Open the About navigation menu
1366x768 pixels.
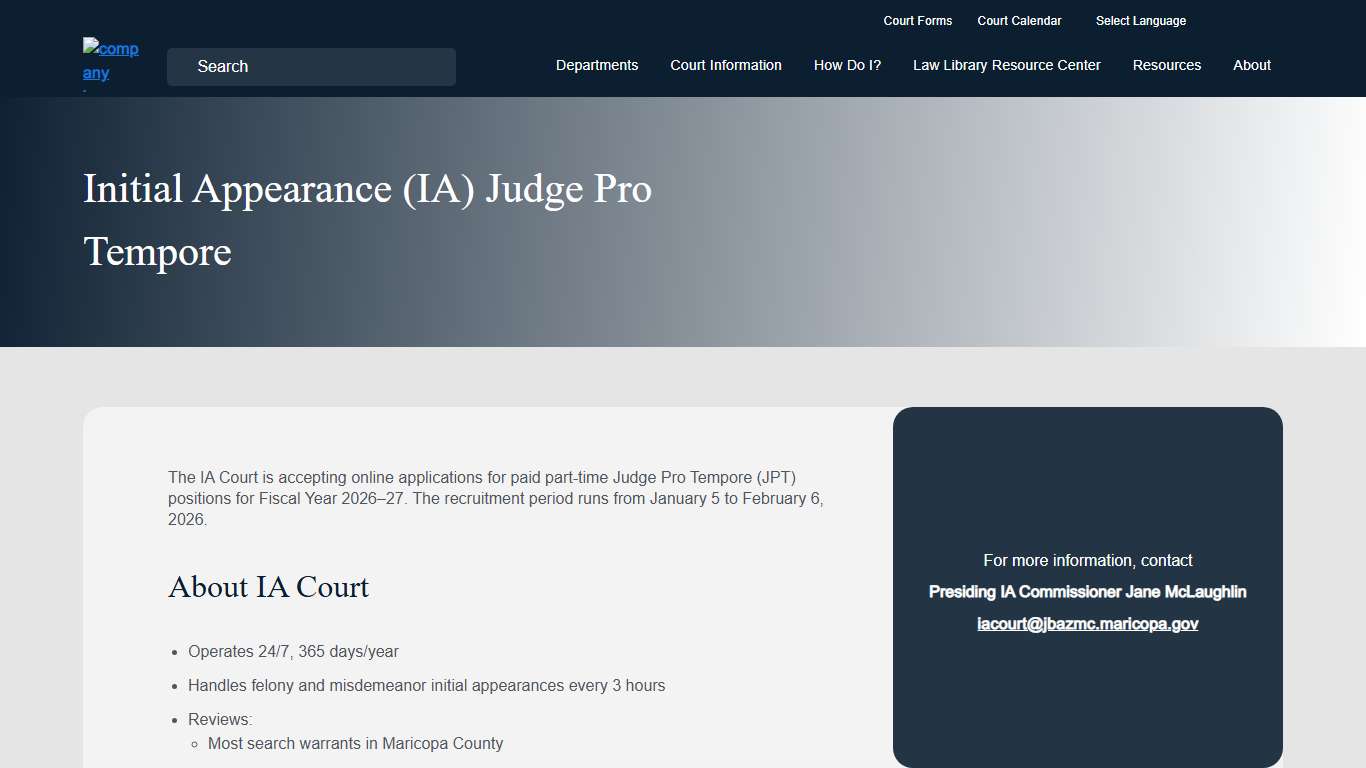1251,65
